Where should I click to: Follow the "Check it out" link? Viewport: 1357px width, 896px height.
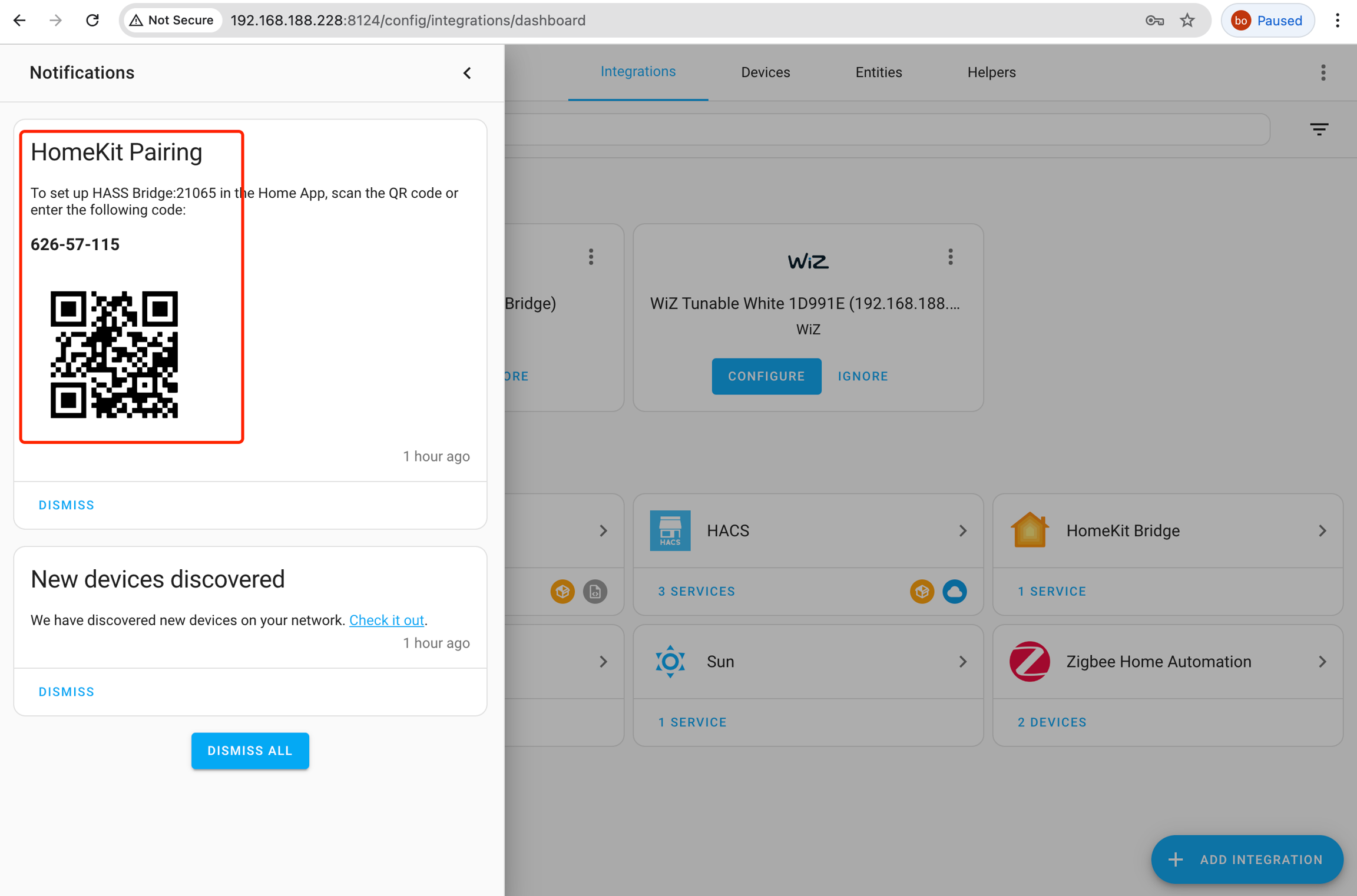386,620
